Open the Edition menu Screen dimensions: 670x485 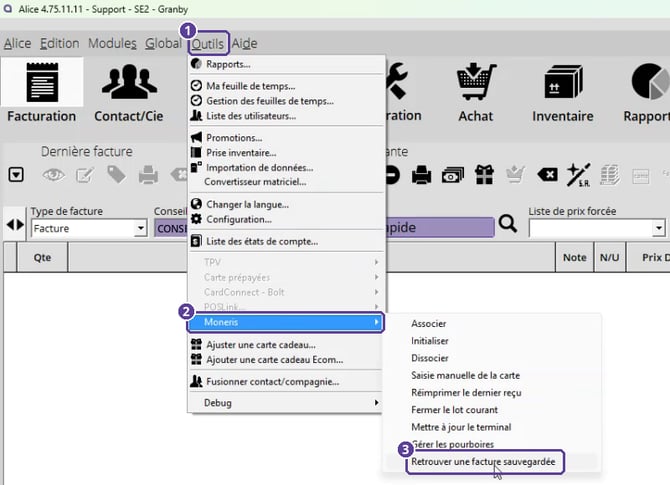(59, 44)
